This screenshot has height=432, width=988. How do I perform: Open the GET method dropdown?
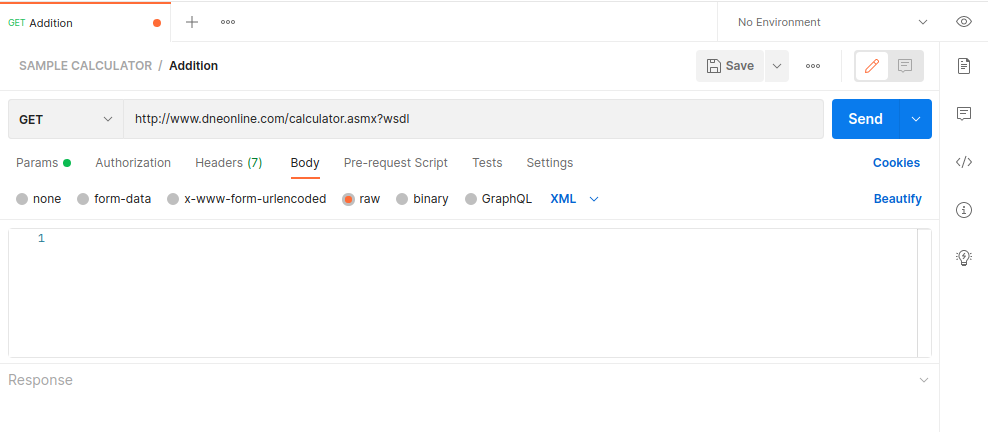66,119
